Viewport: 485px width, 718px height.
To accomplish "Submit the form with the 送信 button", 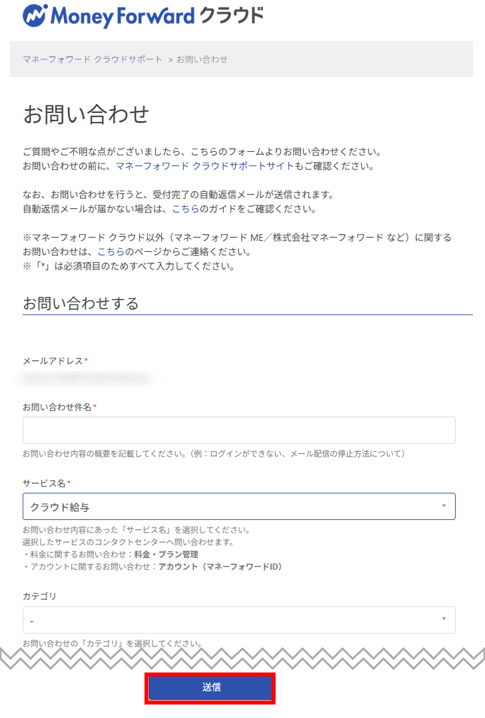I will pyautogui.click(x=210, y=688).
